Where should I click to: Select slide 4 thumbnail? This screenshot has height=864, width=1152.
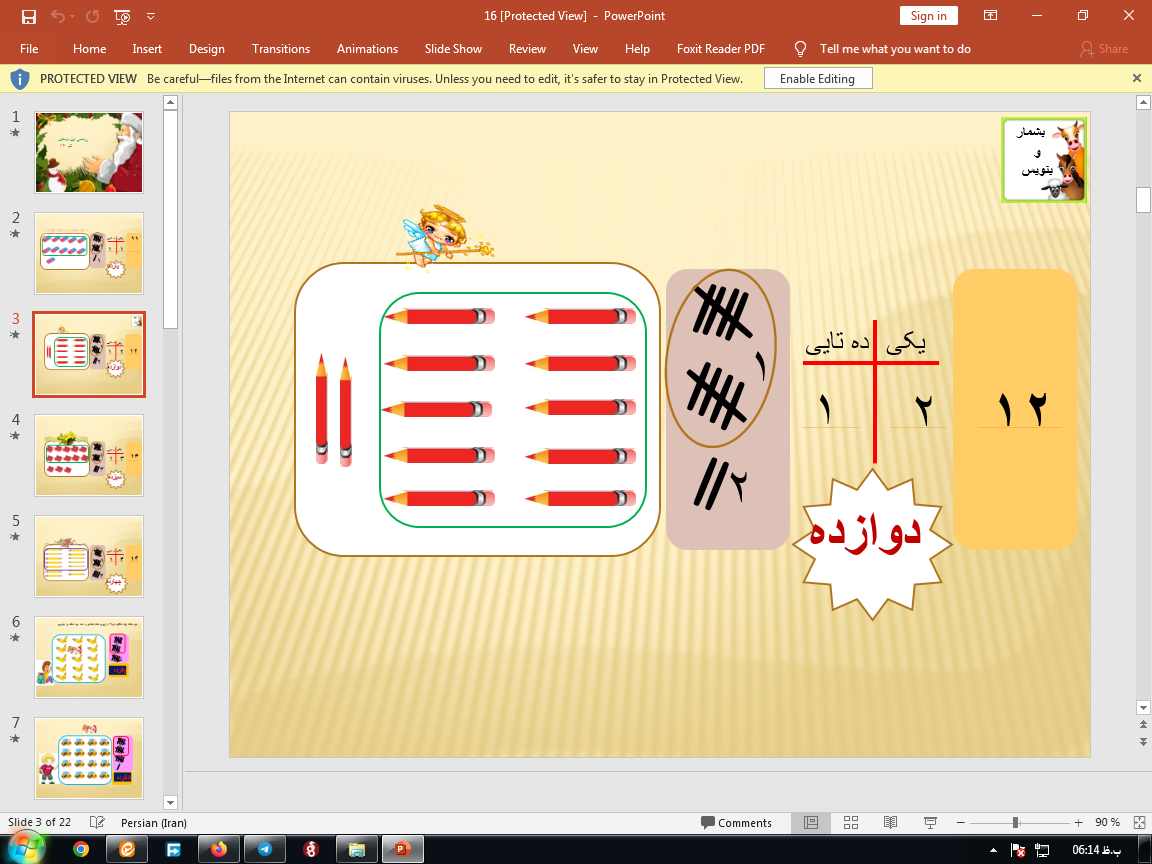click(x=89, y=455)
